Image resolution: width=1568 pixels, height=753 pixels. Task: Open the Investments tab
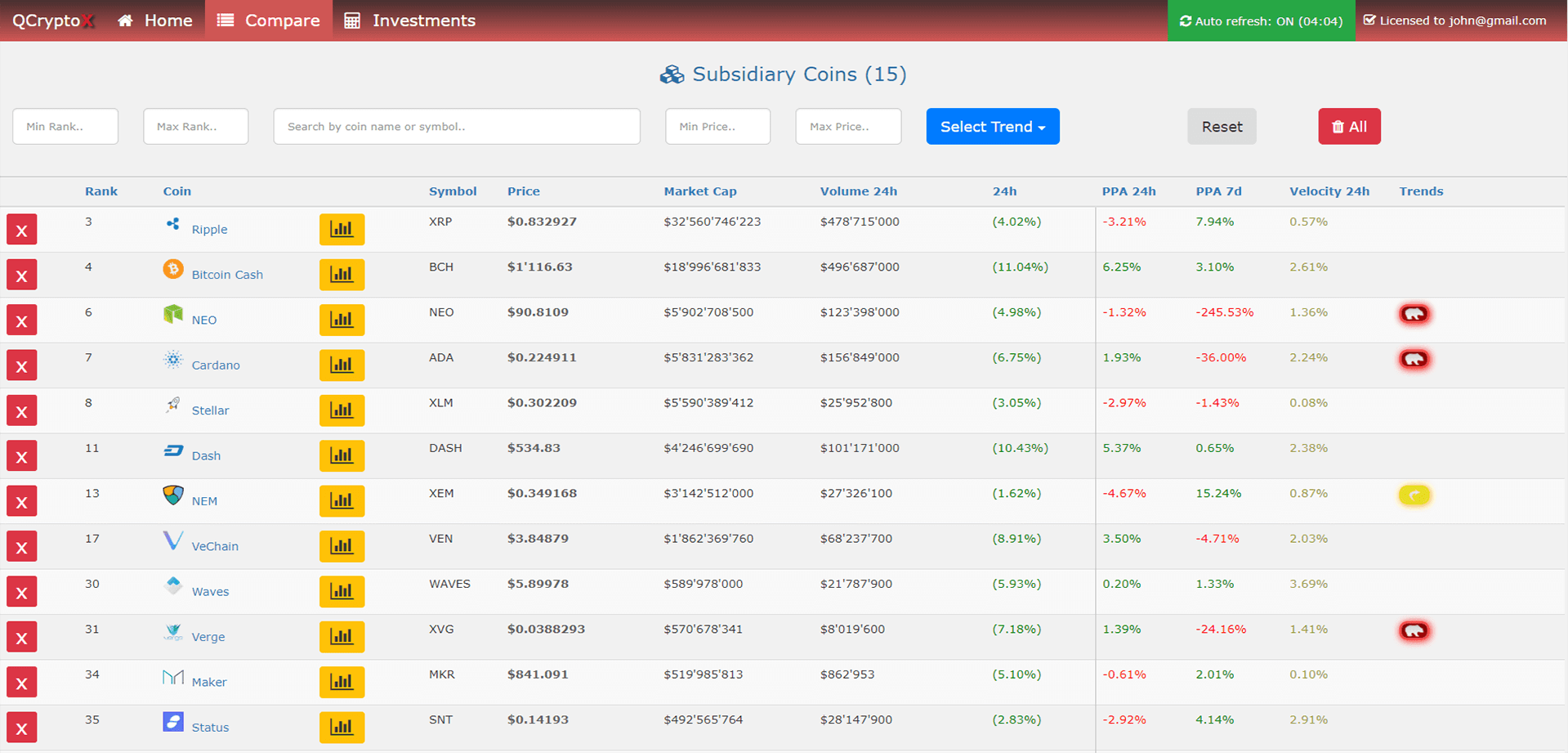coord(410,20)
